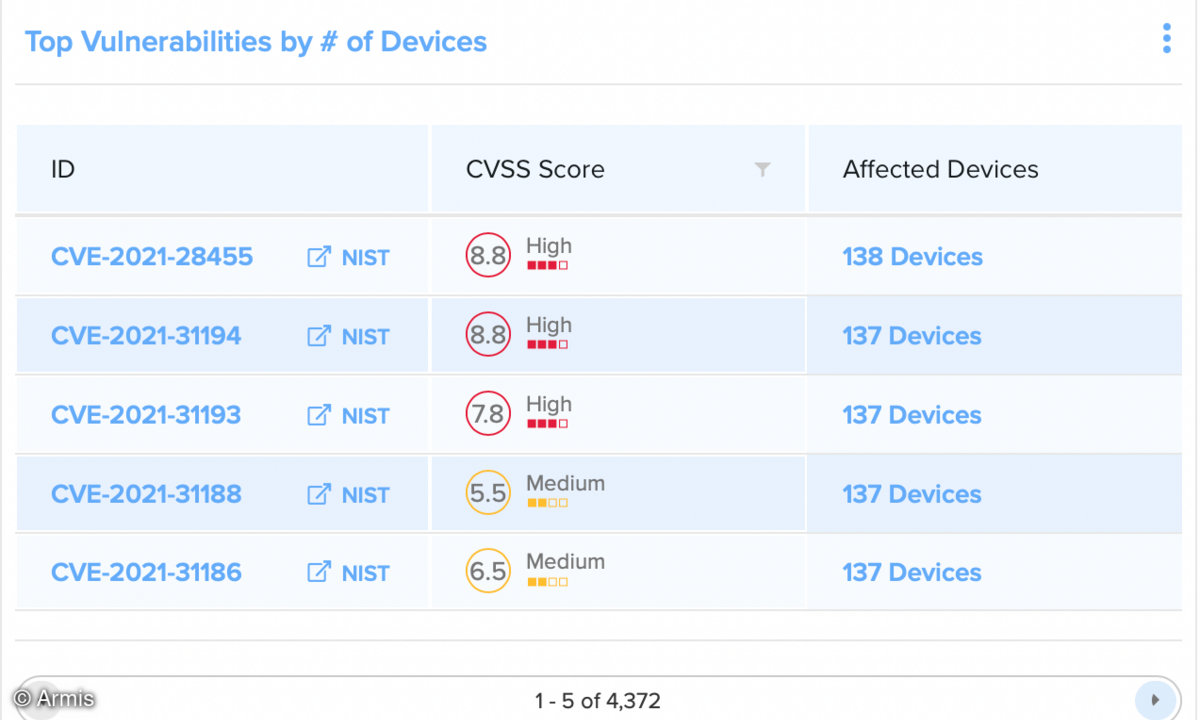This screenshot has height=720, width=1200.
Task: View the 138 Devices affected list
Action: coord(913,257)
